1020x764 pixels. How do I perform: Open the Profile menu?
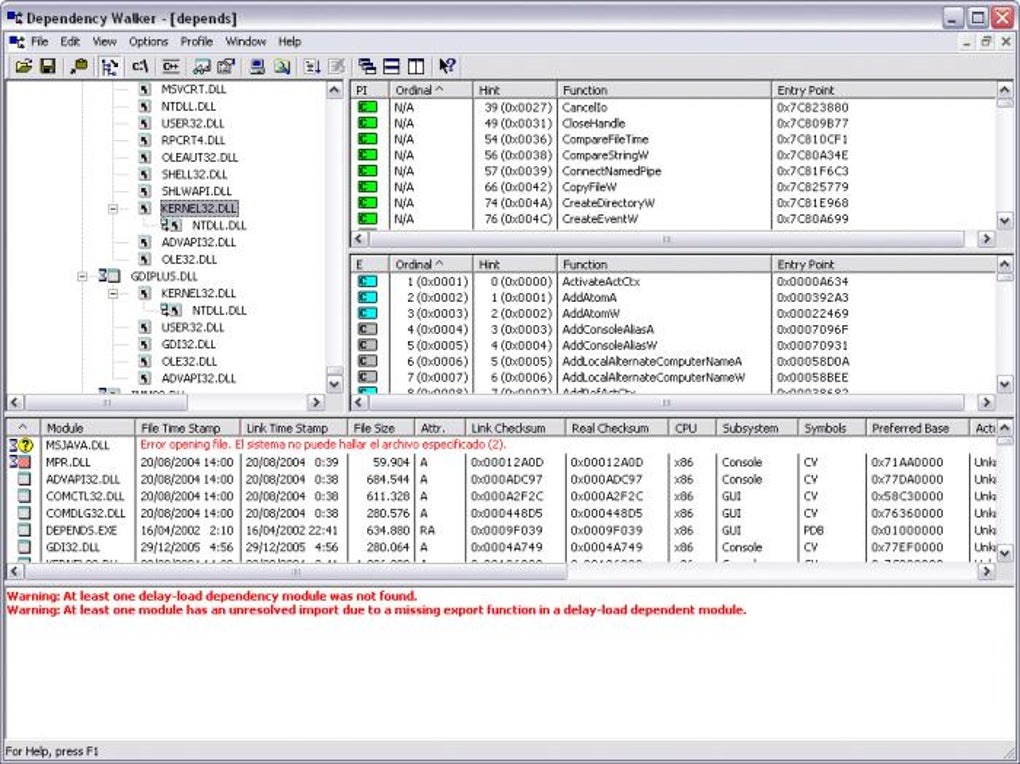click(x=196, y=42)
